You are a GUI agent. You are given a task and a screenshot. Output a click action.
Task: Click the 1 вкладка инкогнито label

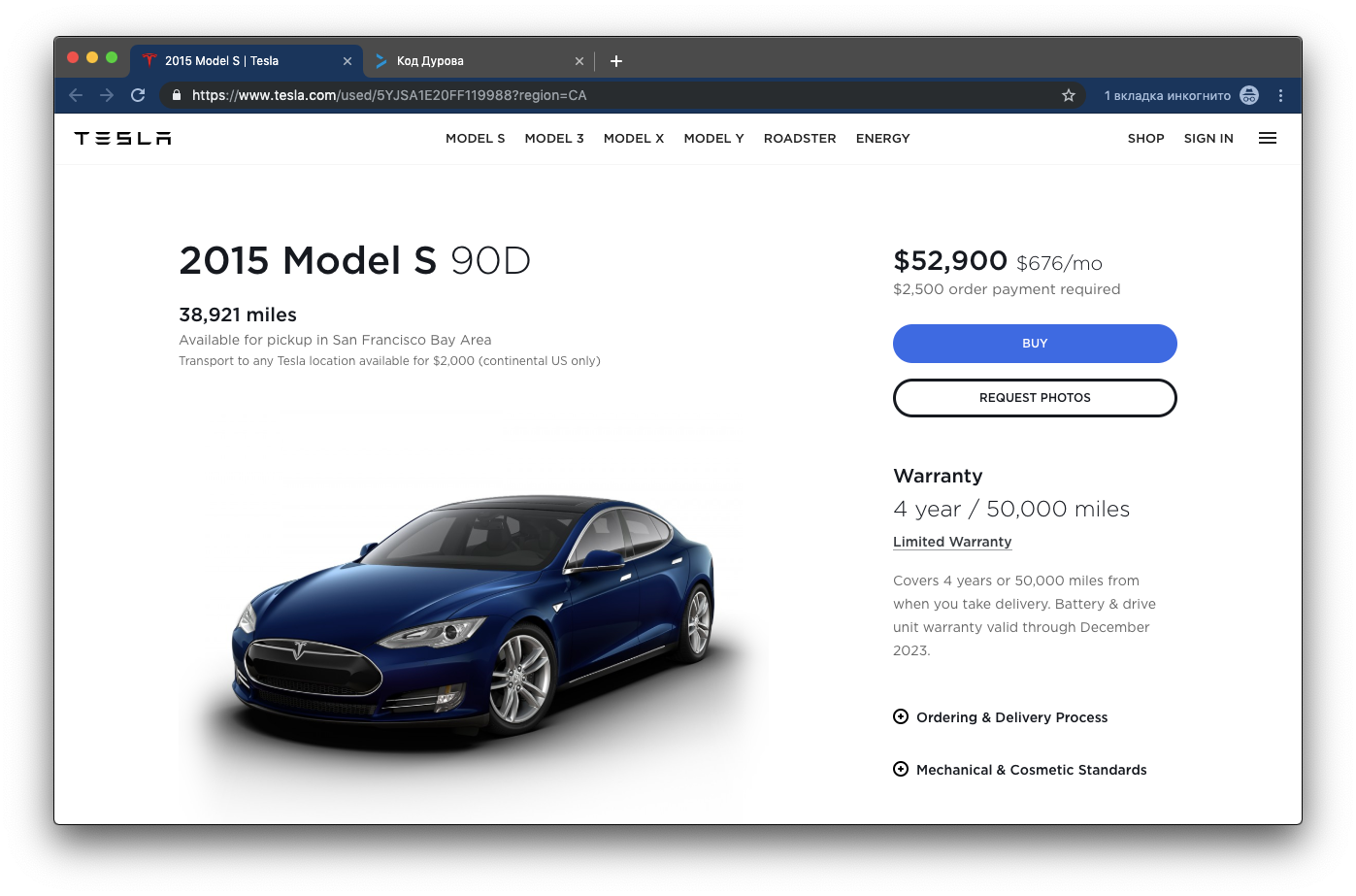click(1168, 95)
